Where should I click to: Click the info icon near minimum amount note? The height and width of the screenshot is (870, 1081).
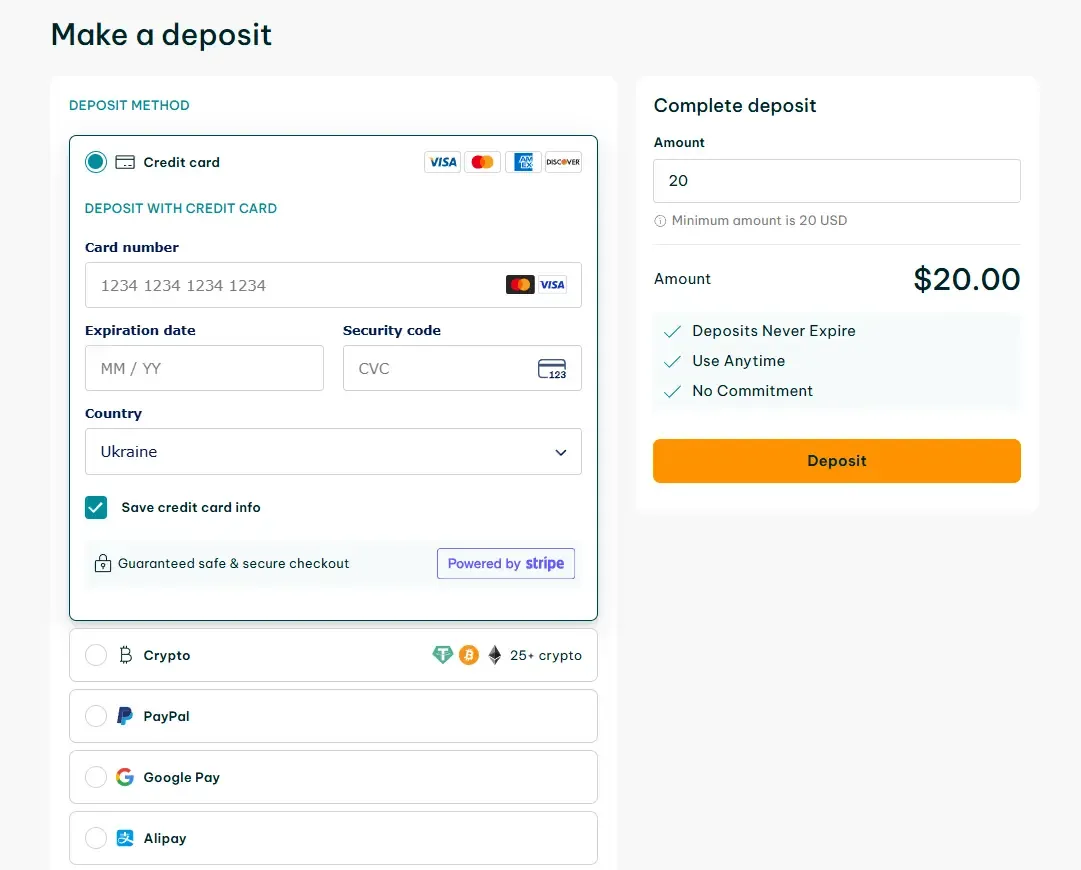(662, 220)
